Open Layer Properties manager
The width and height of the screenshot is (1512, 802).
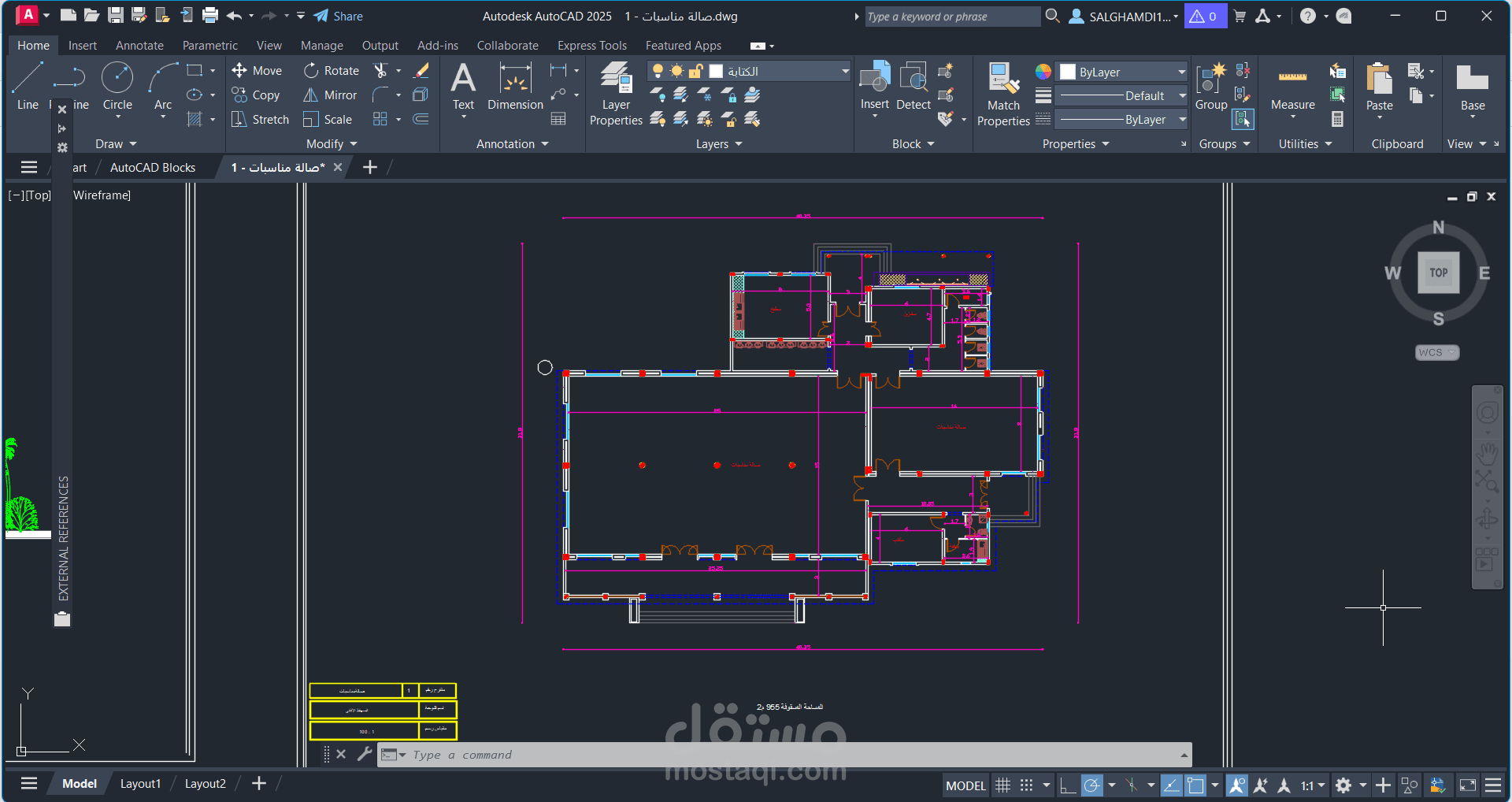point(616,93)
